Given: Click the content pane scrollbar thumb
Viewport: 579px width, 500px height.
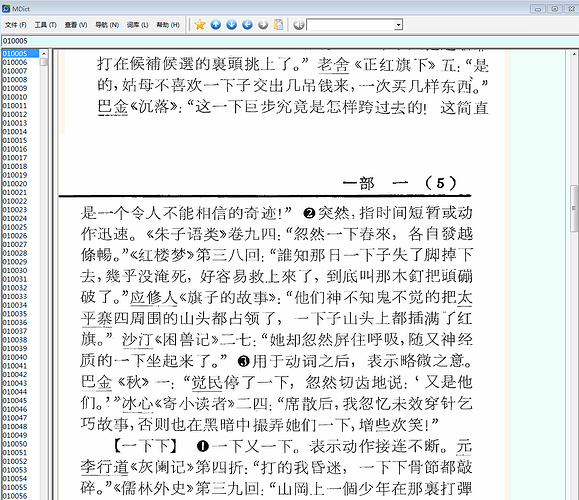Looking at the screenshot, I should (x=575, y=209).
